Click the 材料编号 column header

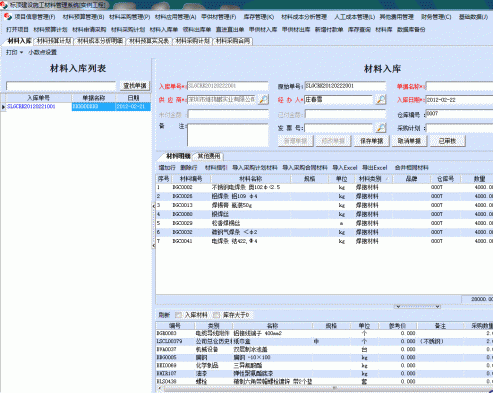[191, 179]
